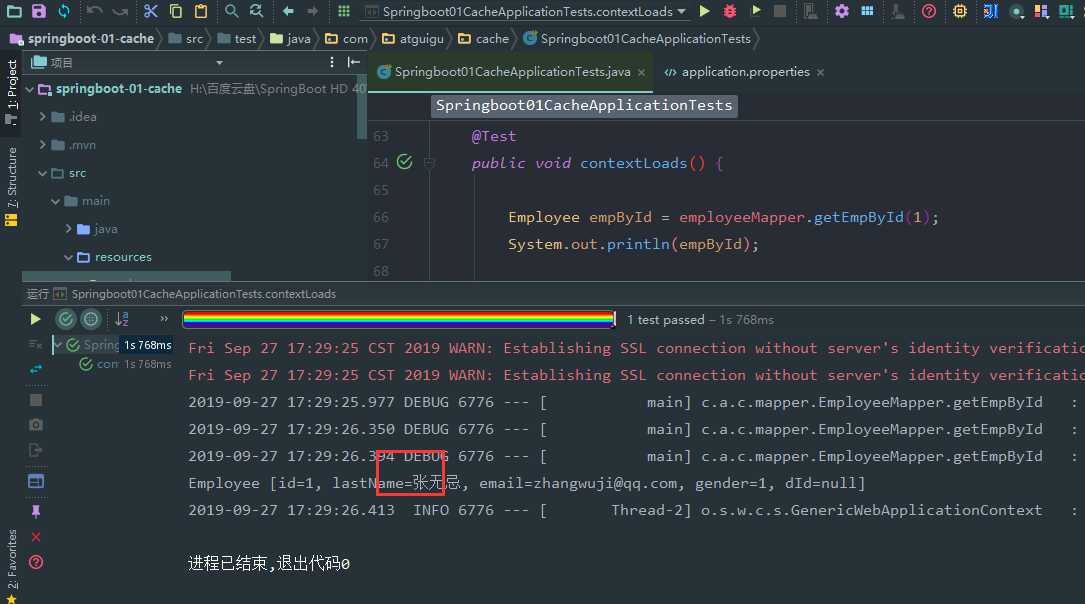This screenshot has width=1085, height=604.
Task: Click the rainbow test progress bar
Action: coord(399,319)
